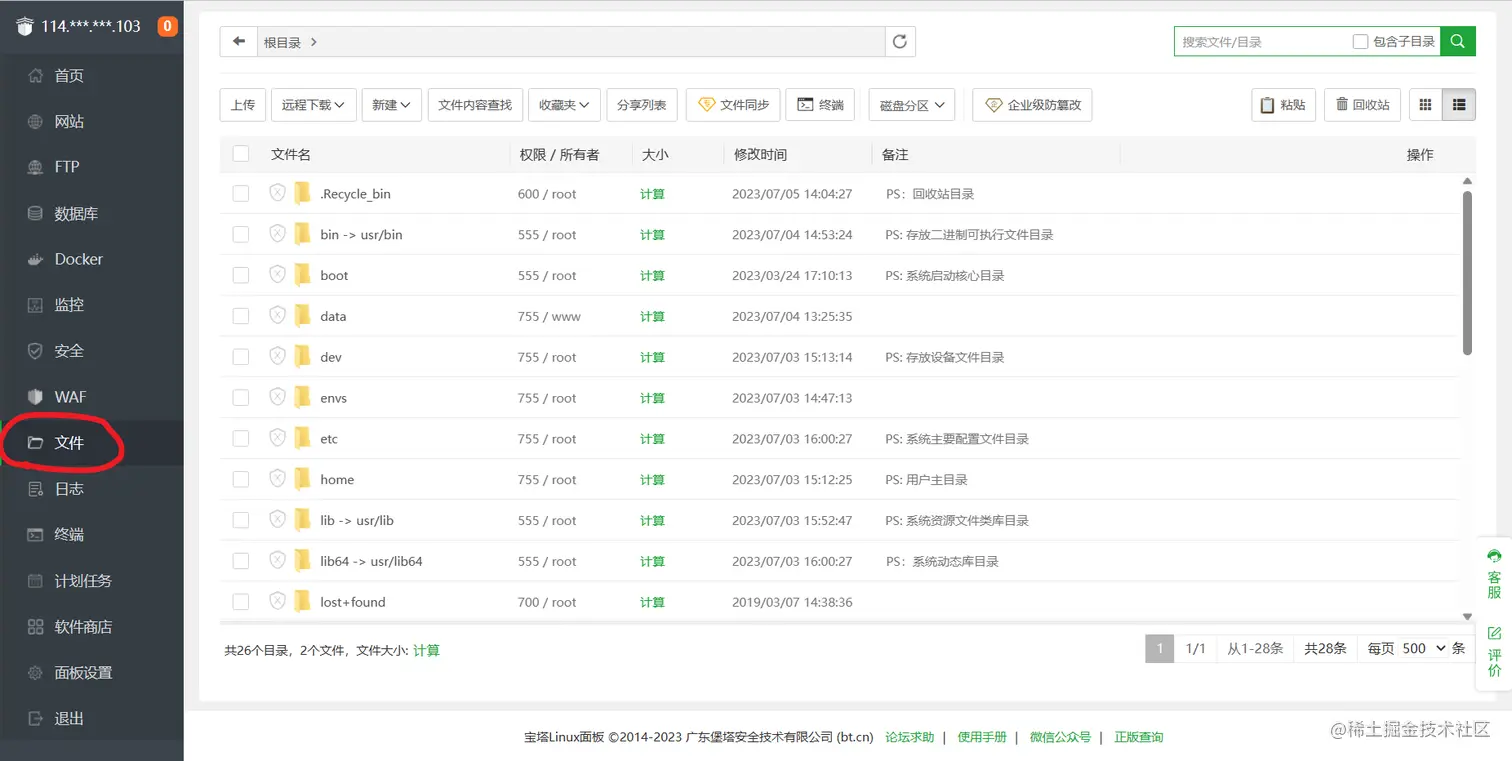Select the etc row checkbox

(x=241, y=438)
